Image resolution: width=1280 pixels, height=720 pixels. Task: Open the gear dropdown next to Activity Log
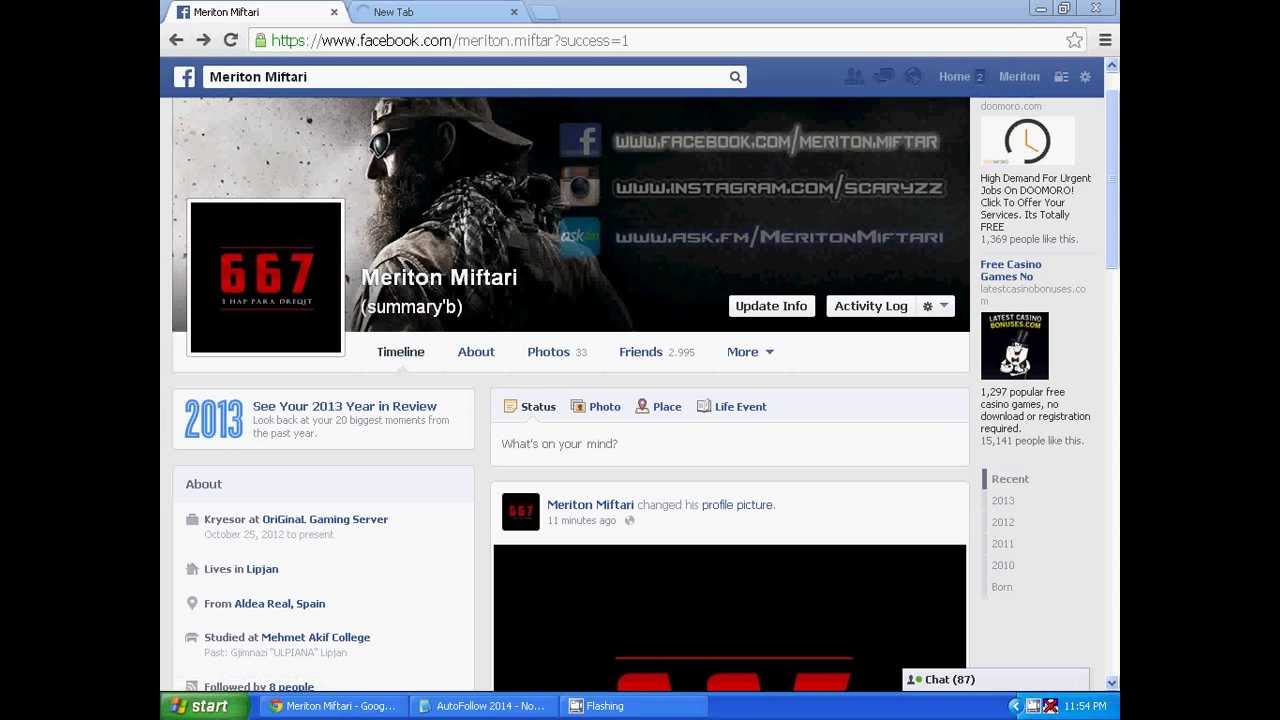coord(935,306)
